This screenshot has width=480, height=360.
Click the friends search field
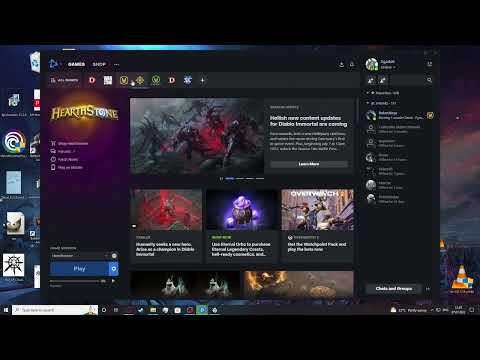(x=407, y=80)
